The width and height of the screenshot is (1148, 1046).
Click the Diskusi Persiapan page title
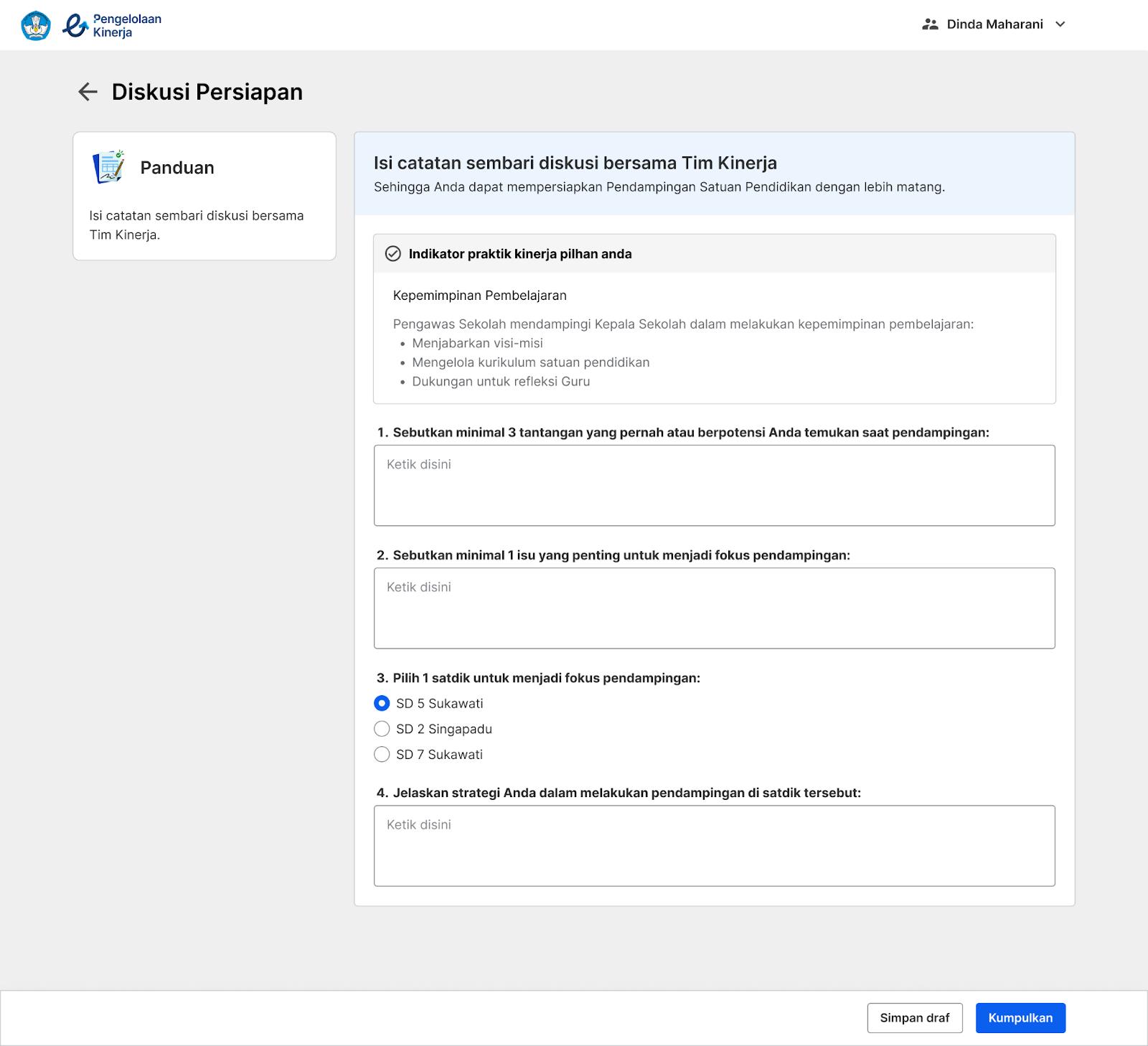[x=207, y=92]
